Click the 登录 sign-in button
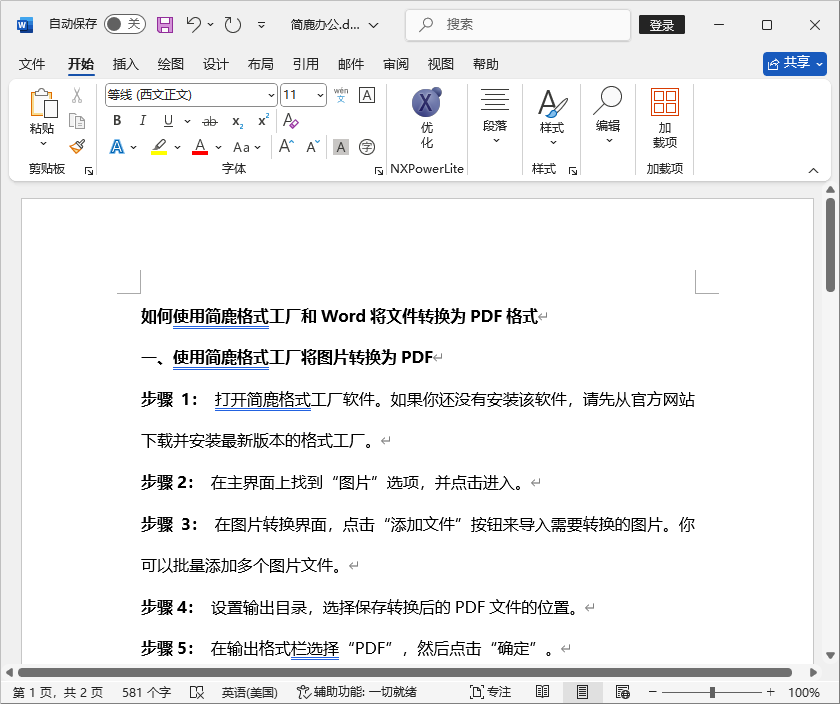 pyautogui.click(x=661, y=24)
